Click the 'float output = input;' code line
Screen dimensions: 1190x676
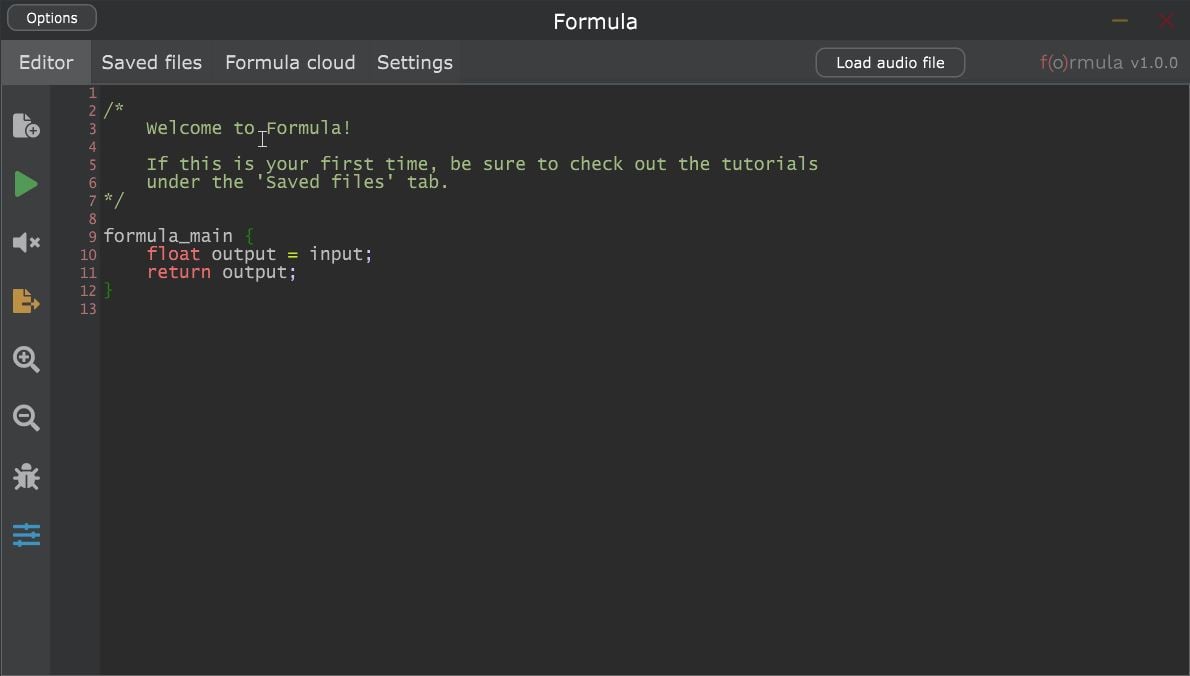[x=259, y=254]
